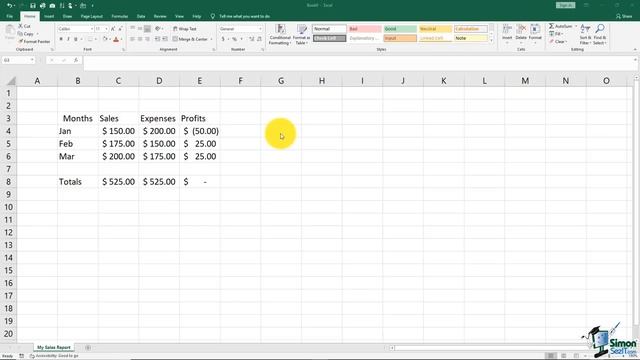Viewport: 640px width, 360px height.
Task: Open the File tab
Action: pos(9,16)
